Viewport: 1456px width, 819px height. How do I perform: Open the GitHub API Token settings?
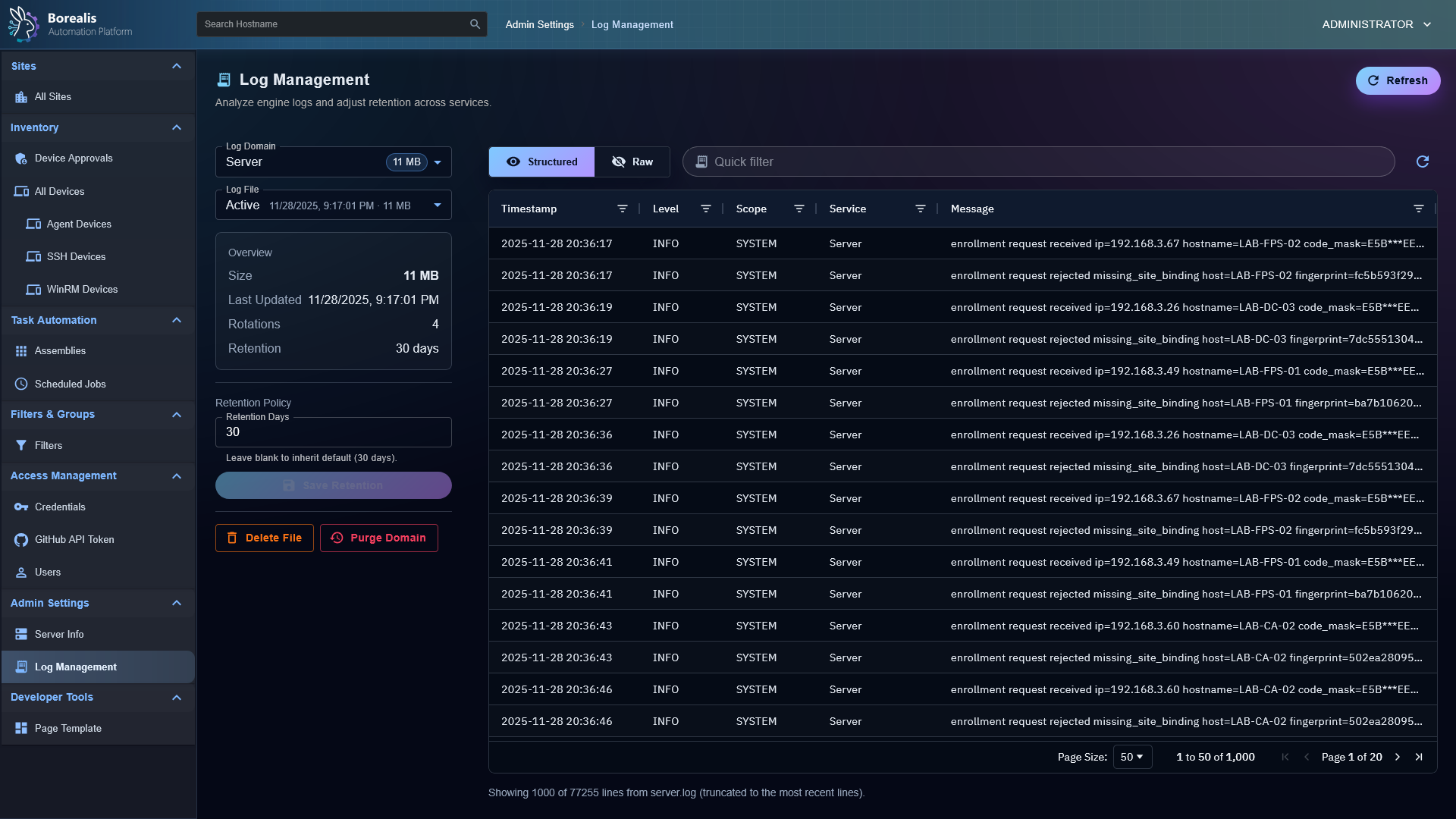pyautogui.click(x=75, y=539)
